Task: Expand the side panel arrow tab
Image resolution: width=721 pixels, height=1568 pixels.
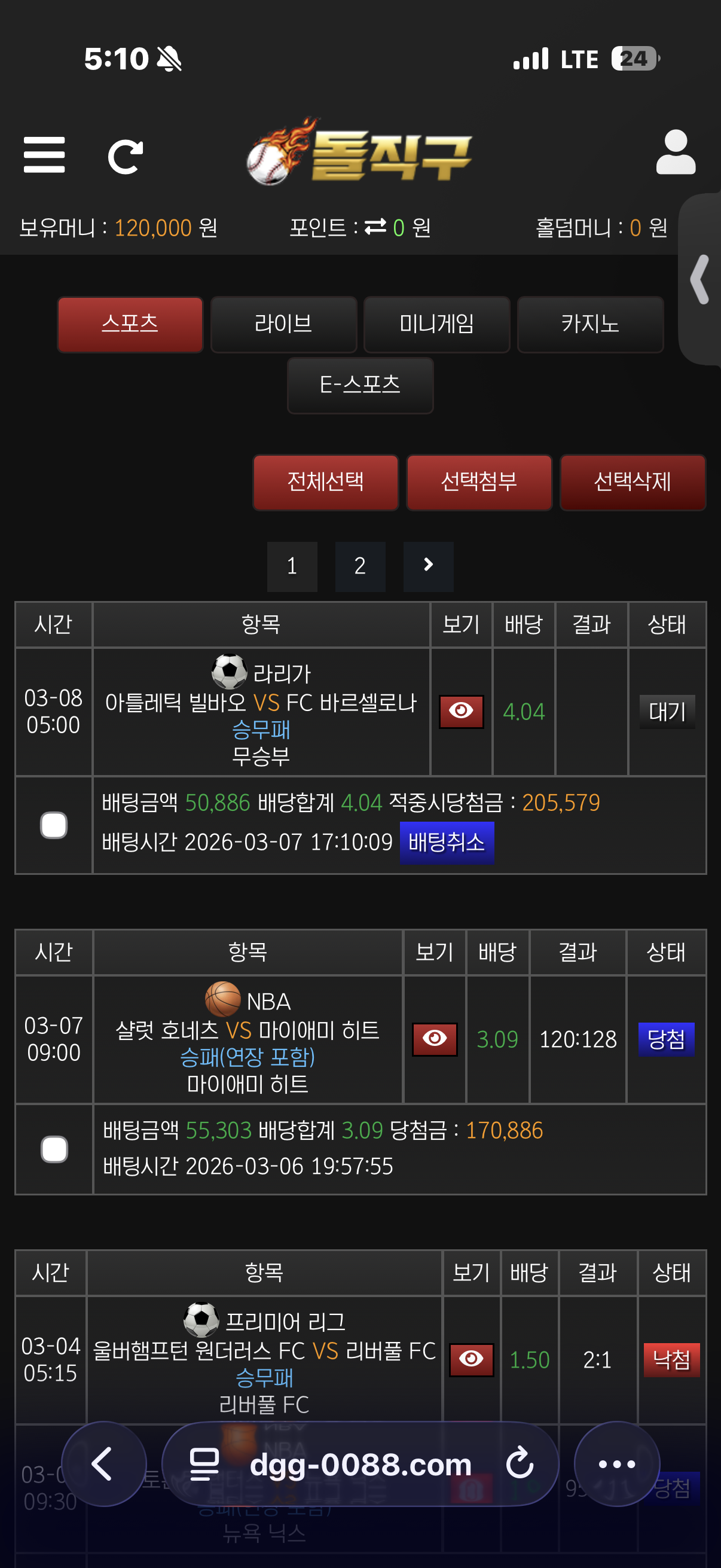Action: coord(700,279)
